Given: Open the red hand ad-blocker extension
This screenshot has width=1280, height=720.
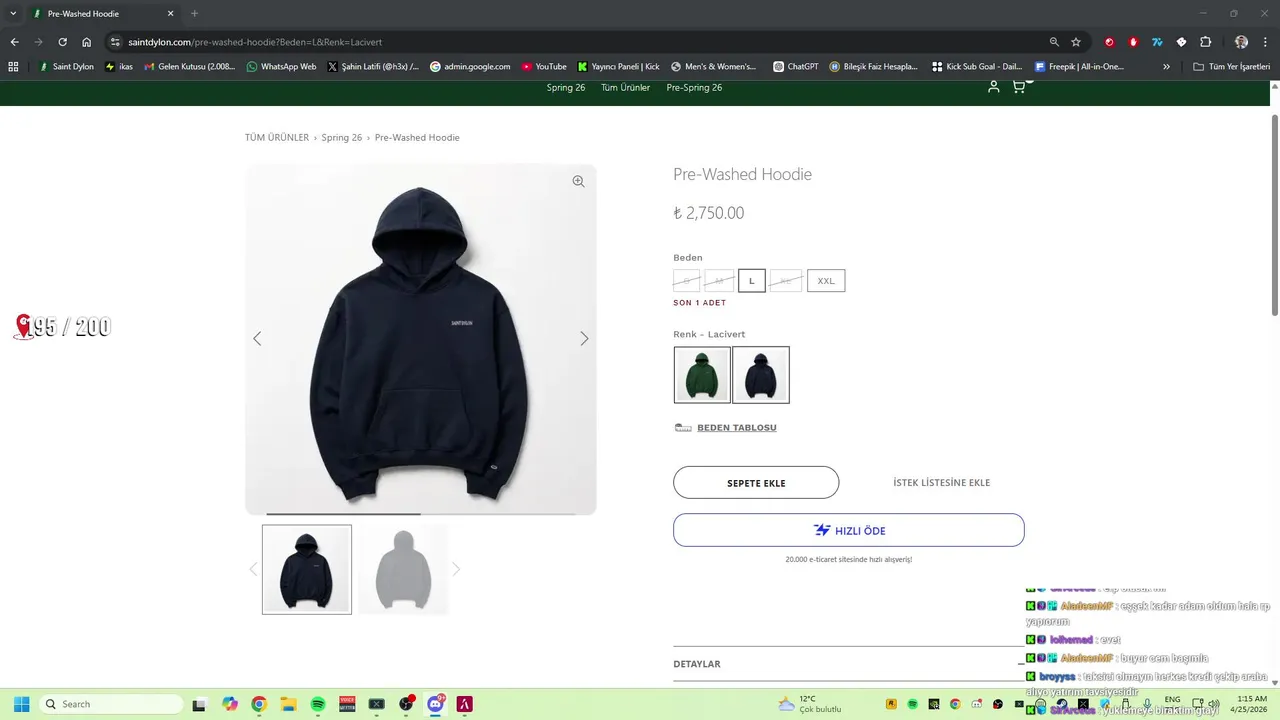Looking at the screenshot, I should coord(1133,42).
